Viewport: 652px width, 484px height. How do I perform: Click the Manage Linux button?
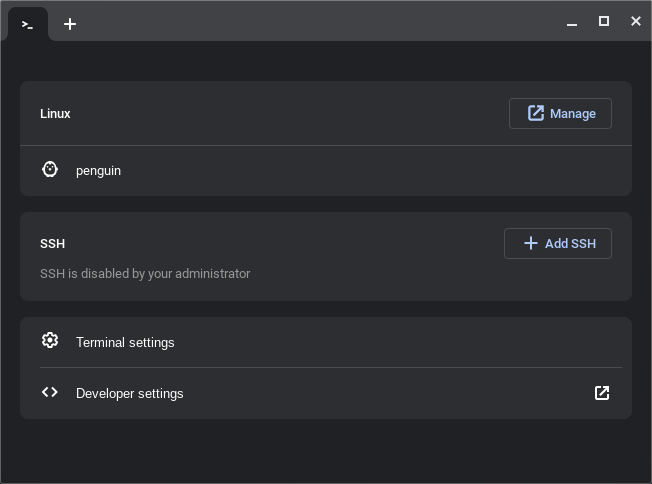(560, 114)
